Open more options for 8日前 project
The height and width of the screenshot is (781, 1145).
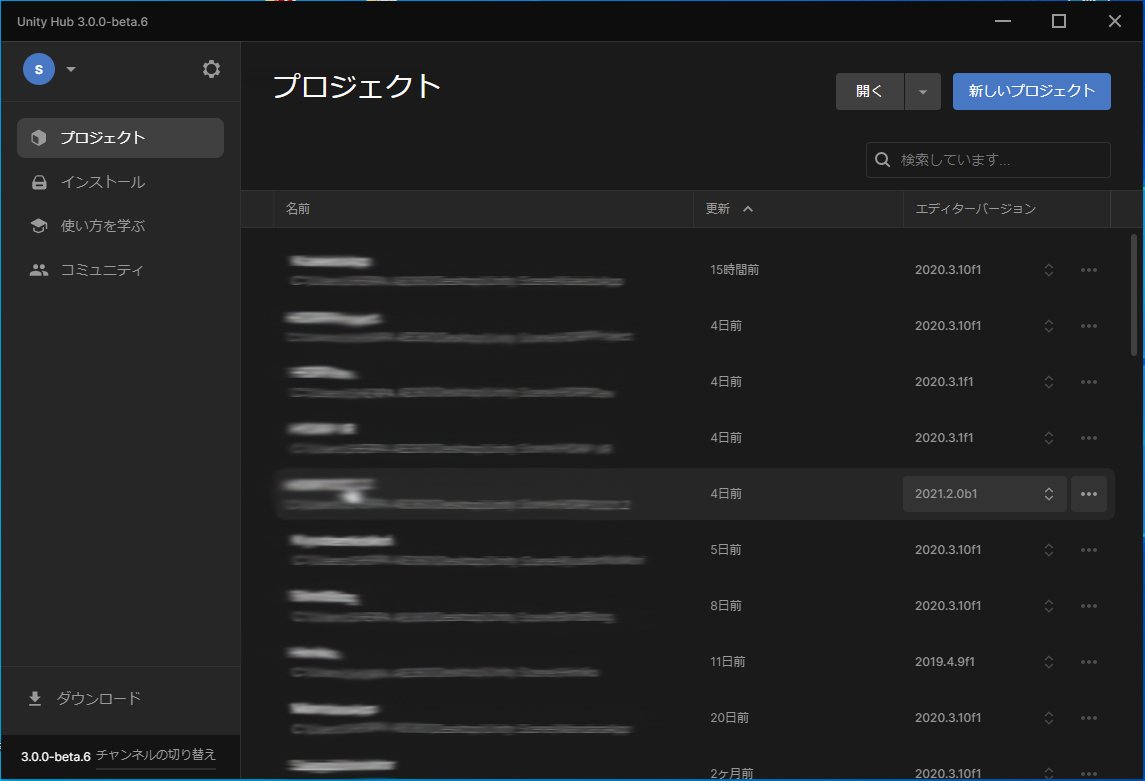coord(1089,606)
